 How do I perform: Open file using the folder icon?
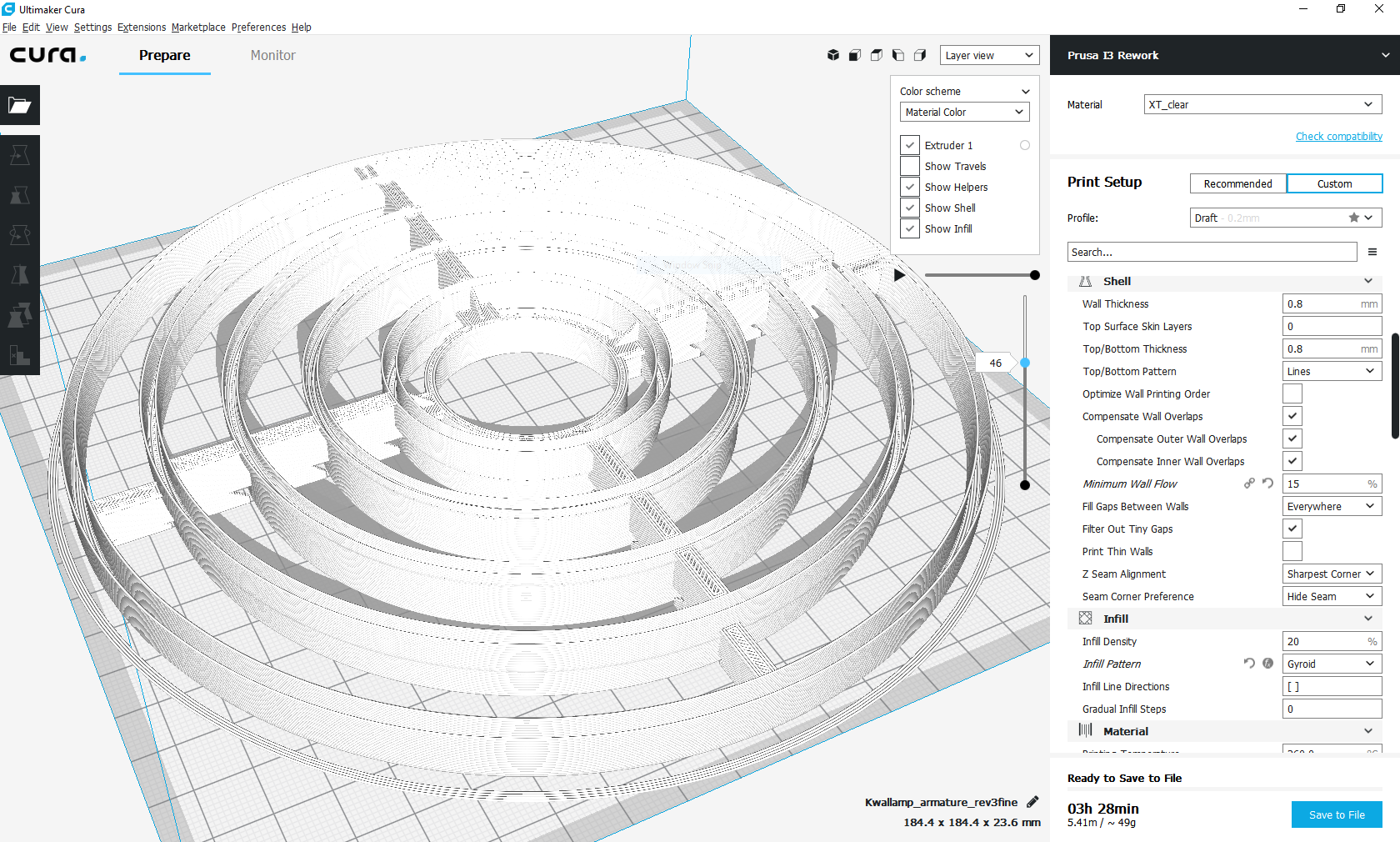click(20, 105)
